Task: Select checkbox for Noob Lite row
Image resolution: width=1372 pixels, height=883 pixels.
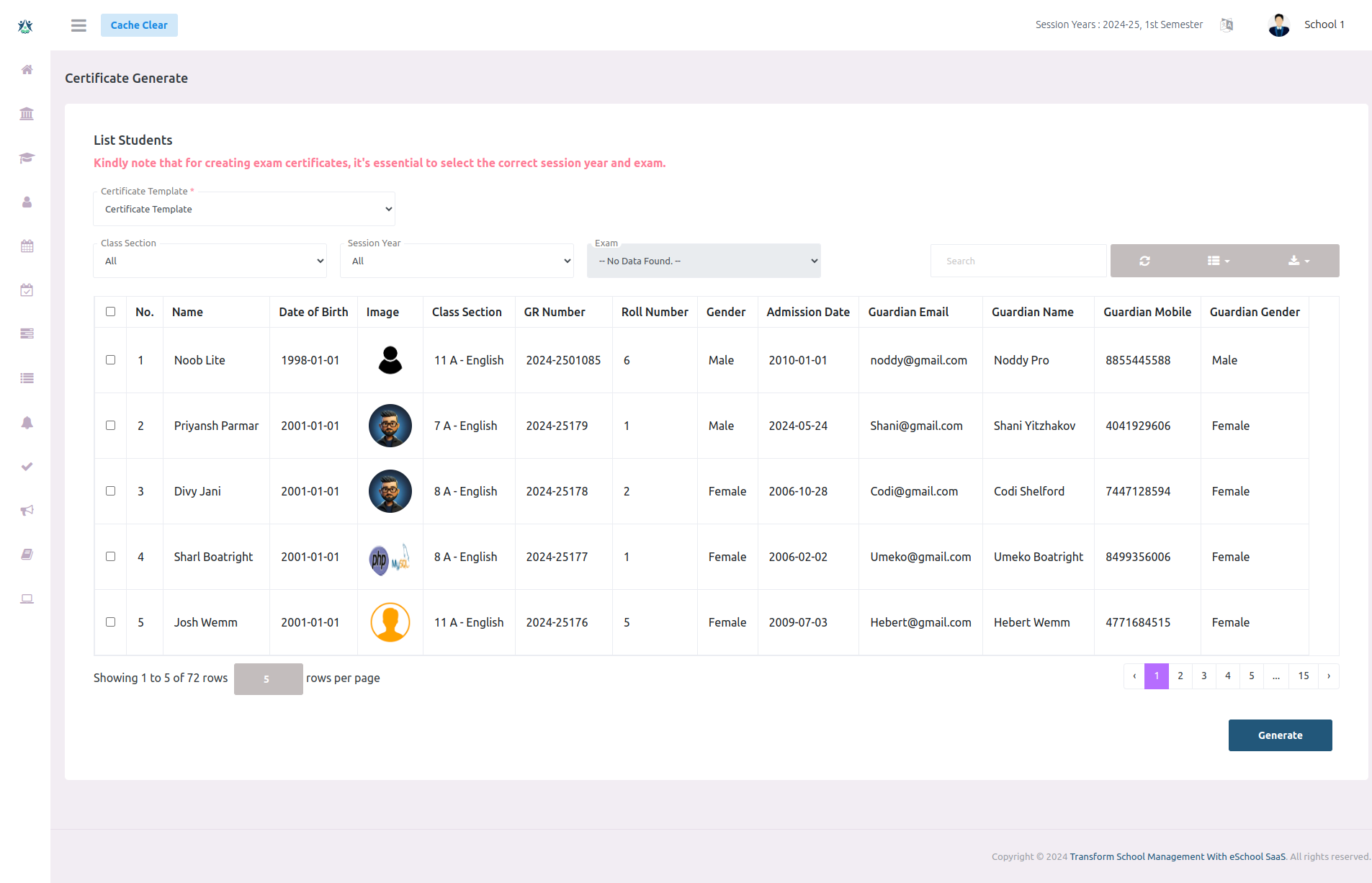Action: pos(110,360)
